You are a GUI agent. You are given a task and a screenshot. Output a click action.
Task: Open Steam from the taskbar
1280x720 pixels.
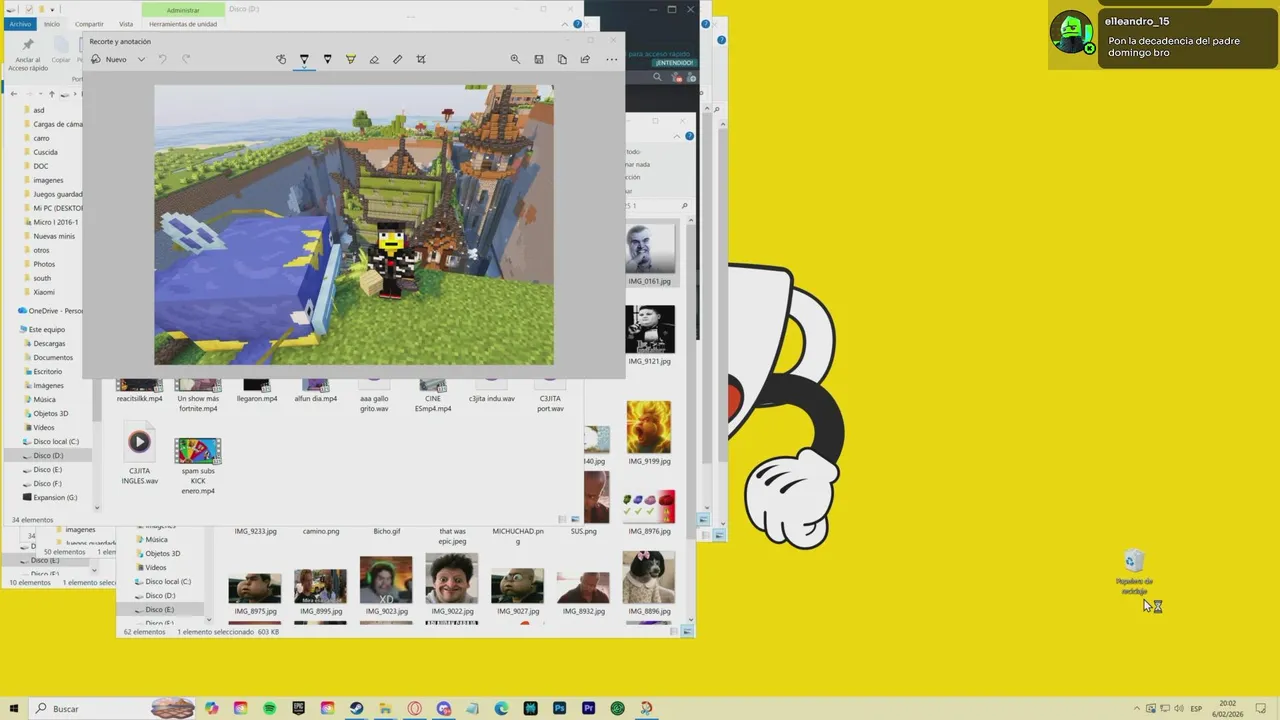(x=356, y=708)
